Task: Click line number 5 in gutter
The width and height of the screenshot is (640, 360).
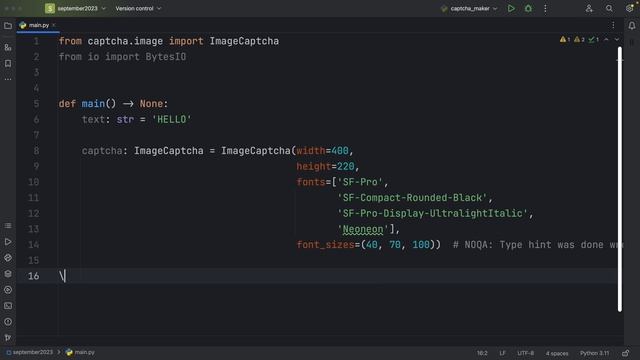Action: coord(36,104)
